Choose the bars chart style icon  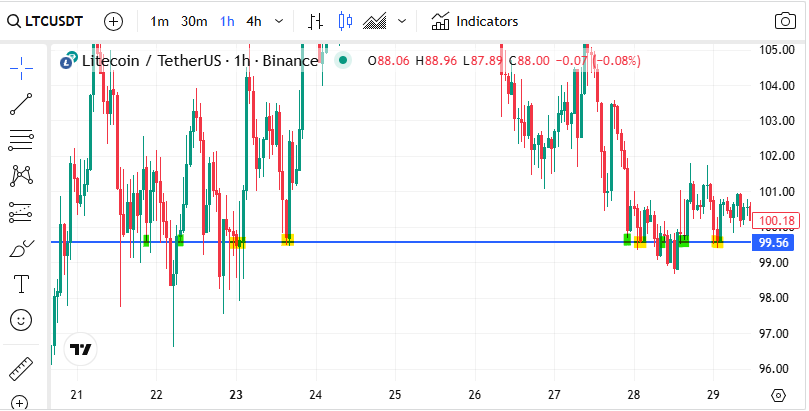point(316,22)
